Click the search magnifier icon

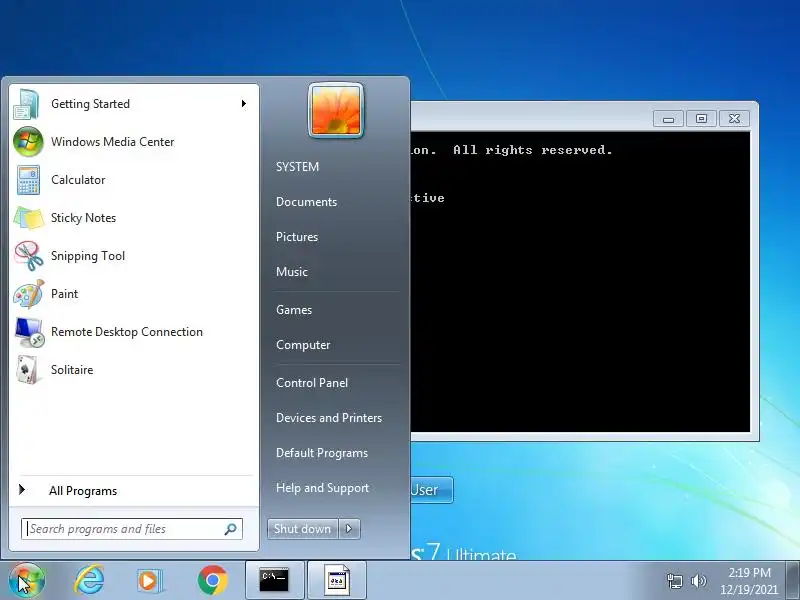(x=231, y=529)
